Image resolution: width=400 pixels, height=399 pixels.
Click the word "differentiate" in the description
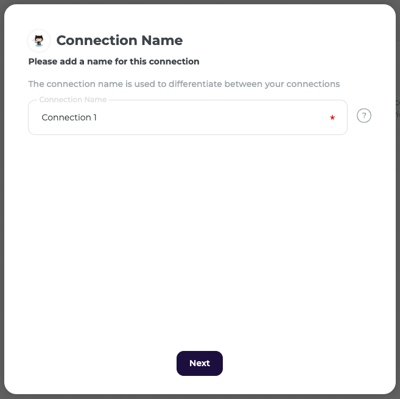pos(195,84)
